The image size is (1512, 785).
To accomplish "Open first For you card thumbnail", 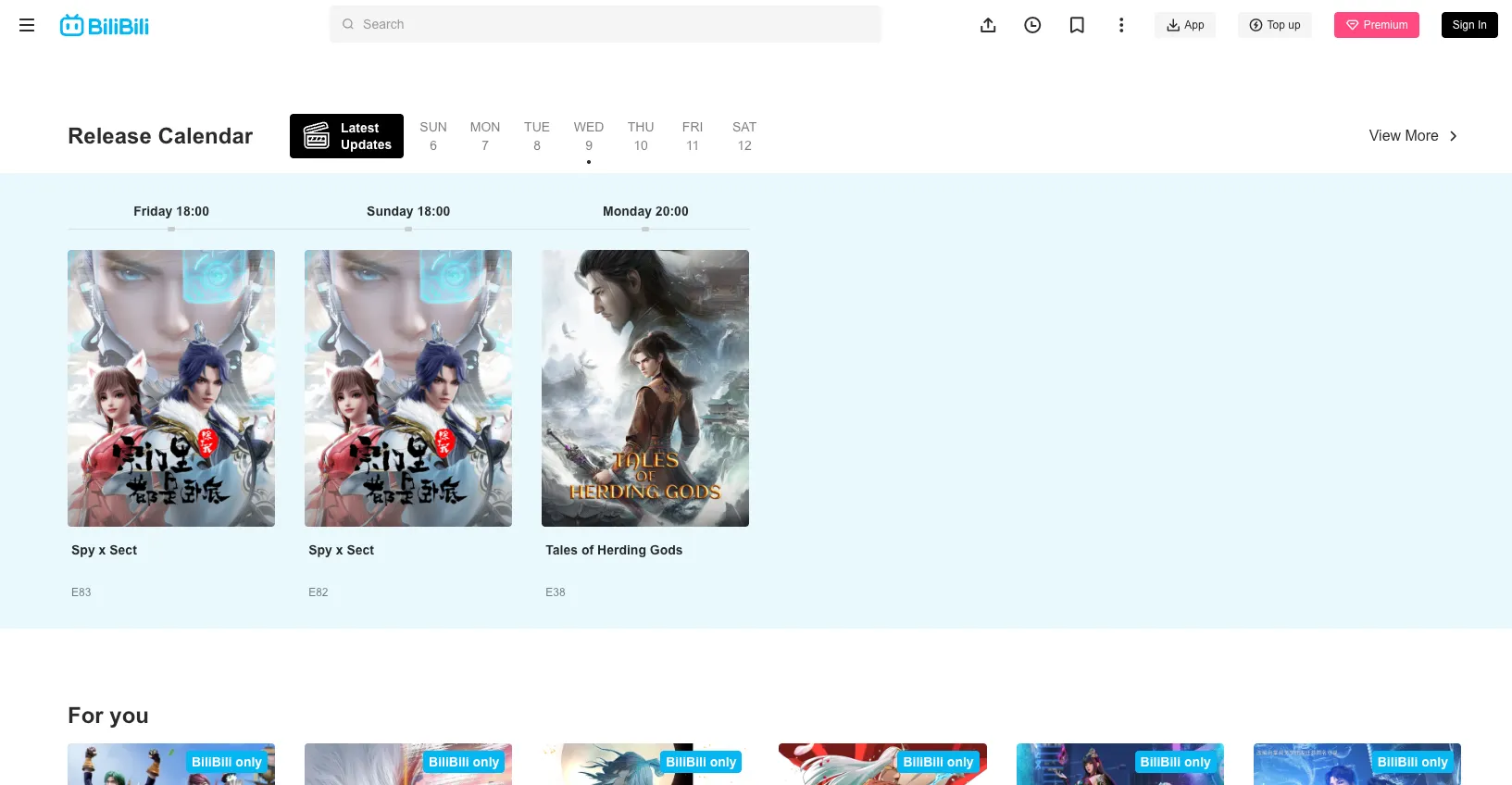I will coord(171,764).
